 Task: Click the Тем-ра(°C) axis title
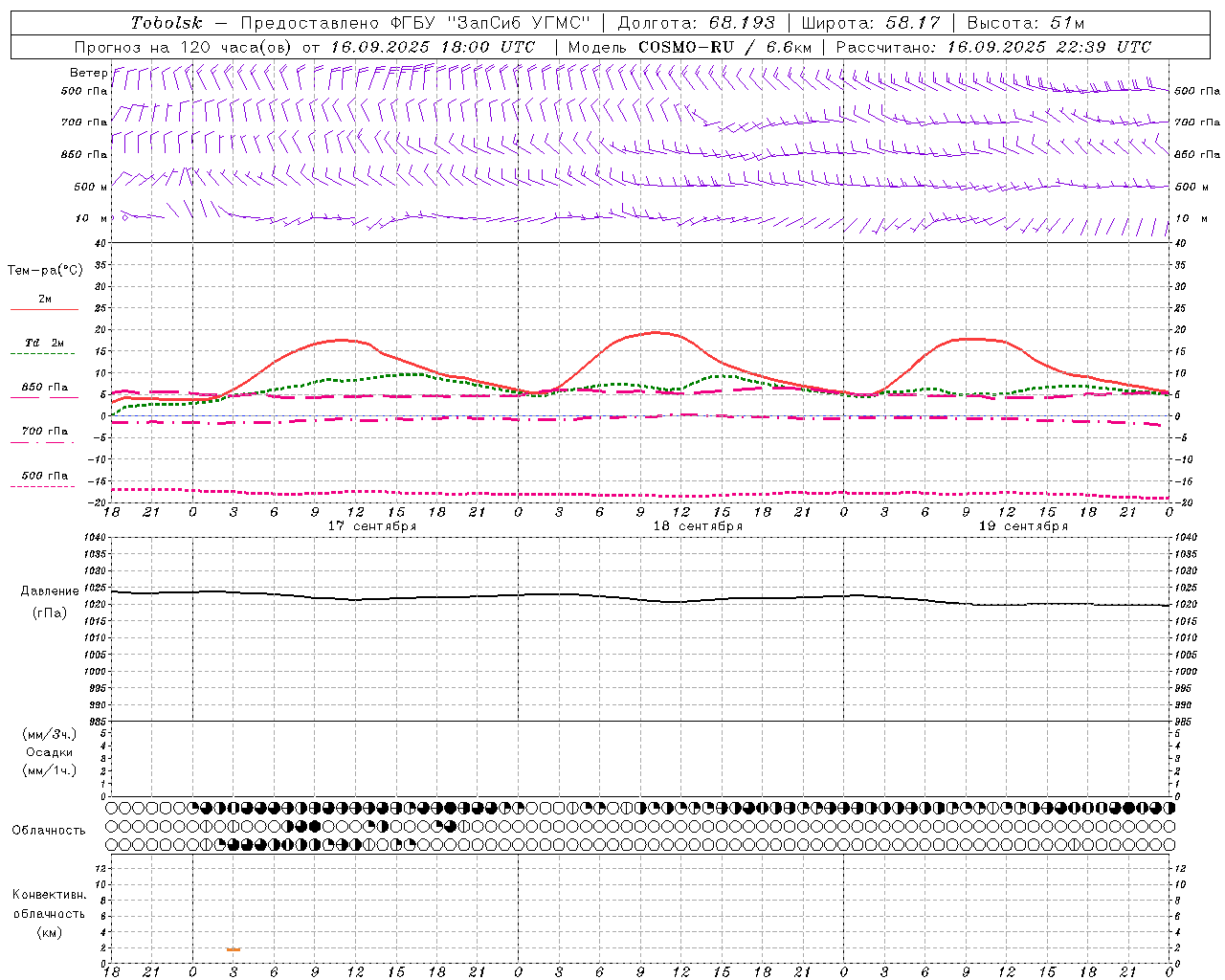(x=45, y=271)
